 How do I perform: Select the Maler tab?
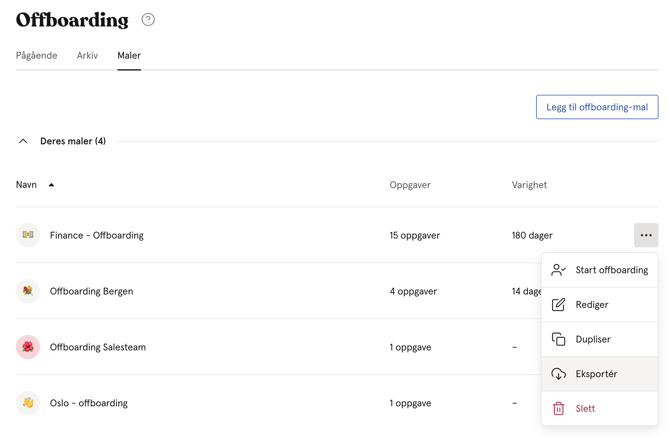coord(129,56)
